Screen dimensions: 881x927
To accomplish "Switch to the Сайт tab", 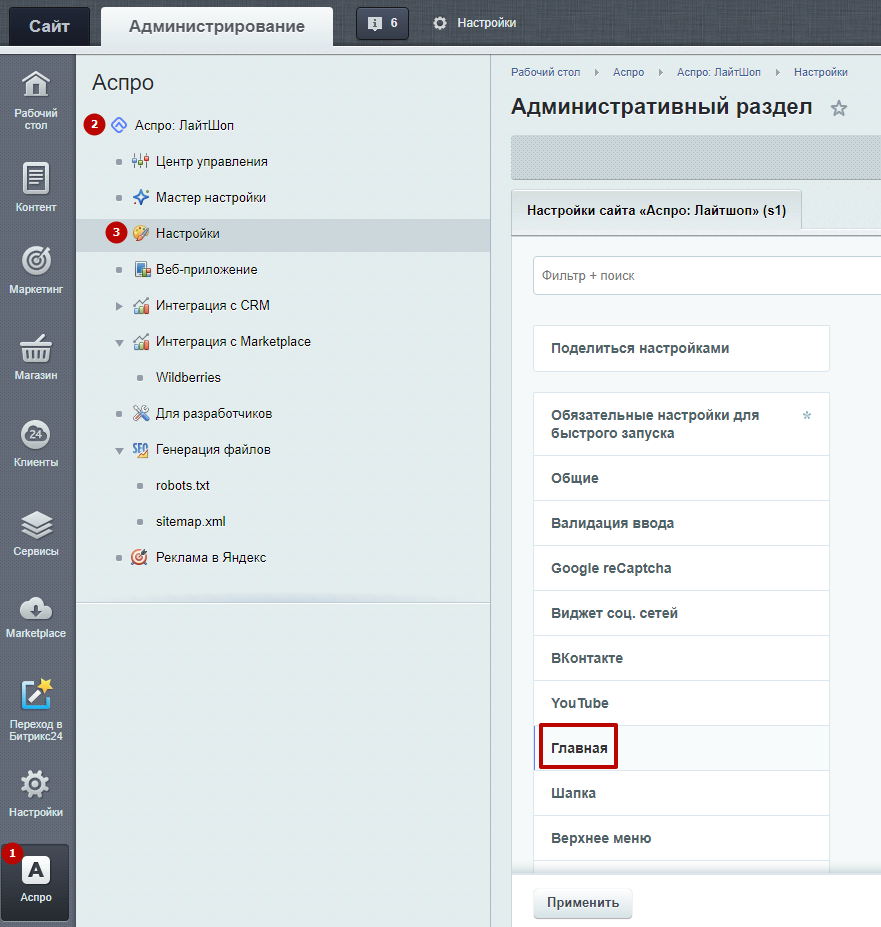I will pyautogui.click(x=49, y=26).
